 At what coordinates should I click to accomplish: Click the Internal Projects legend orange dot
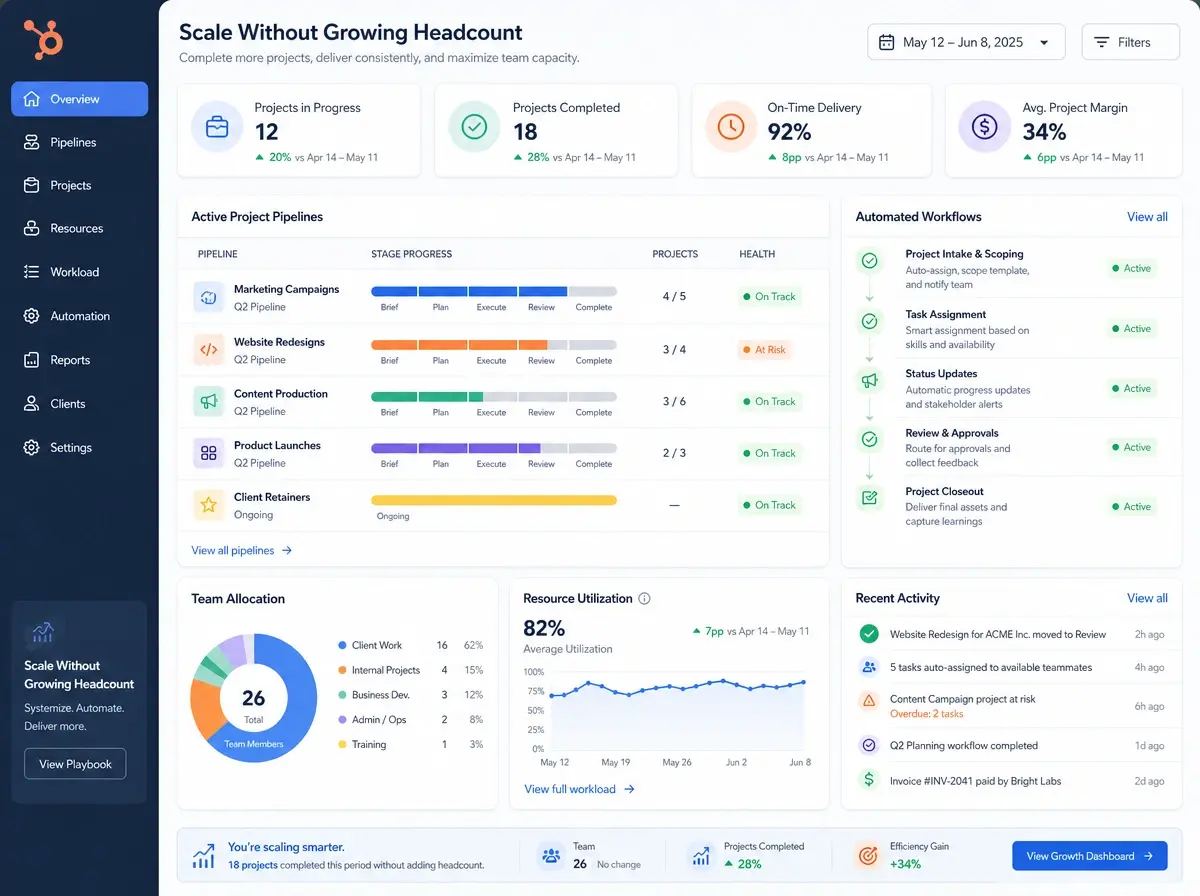coord(342,670)
